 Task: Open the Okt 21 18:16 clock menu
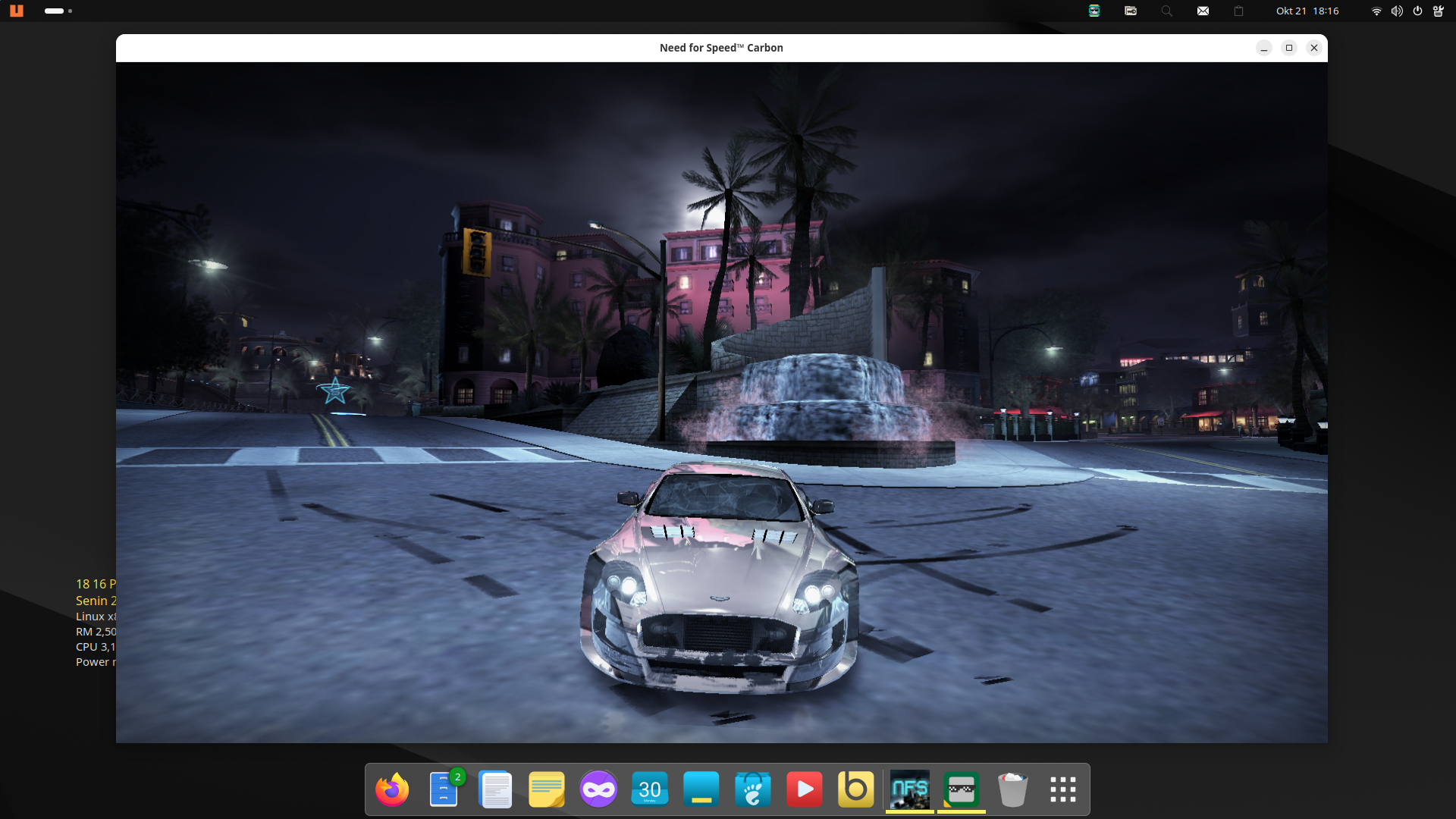[1307, 11]
